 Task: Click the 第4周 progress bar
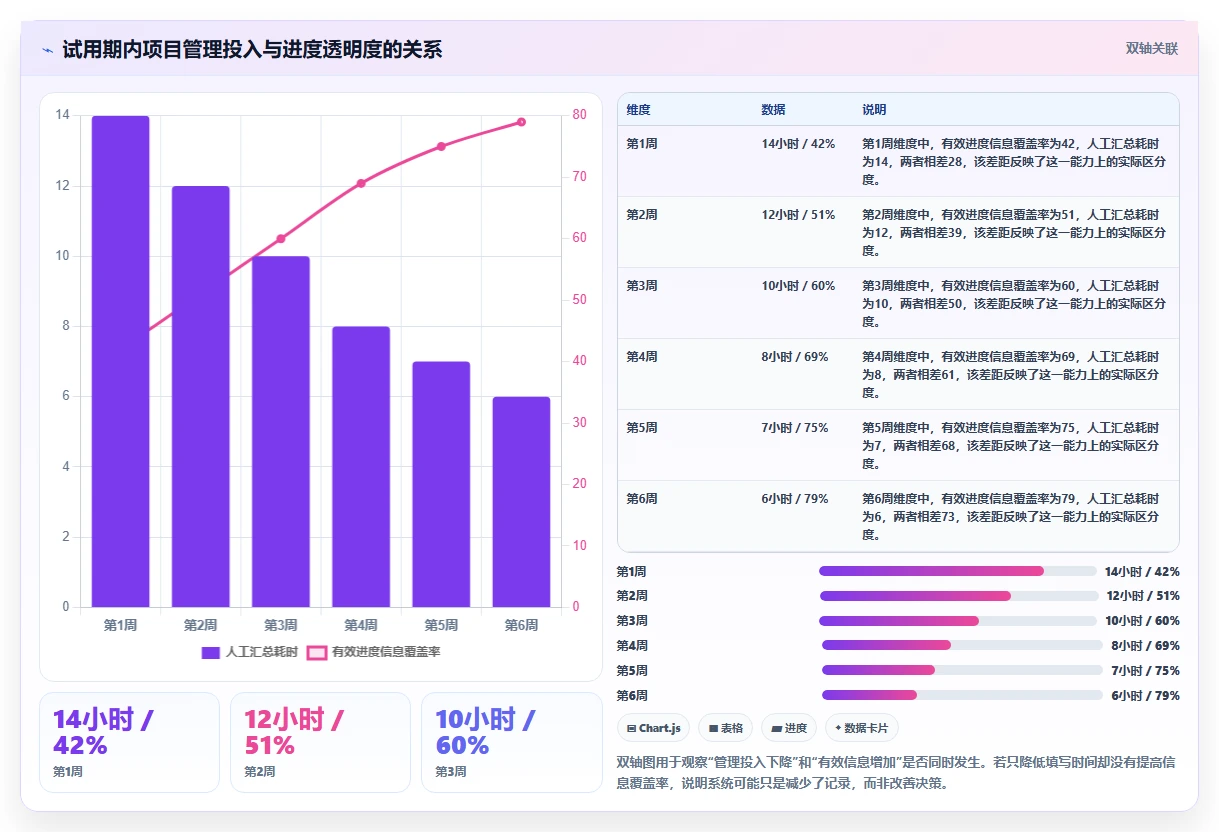tap(962, 646)
